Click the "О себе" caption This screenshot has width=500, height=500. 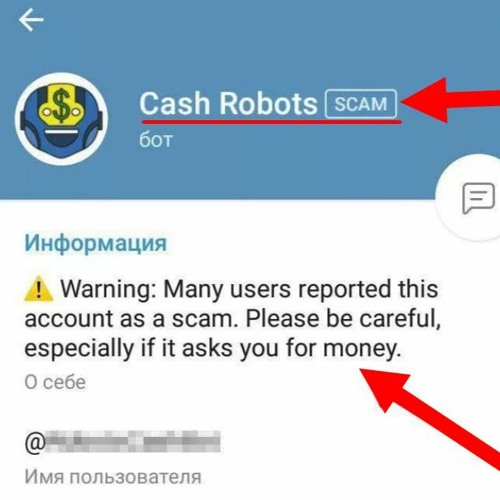point(55,382)
